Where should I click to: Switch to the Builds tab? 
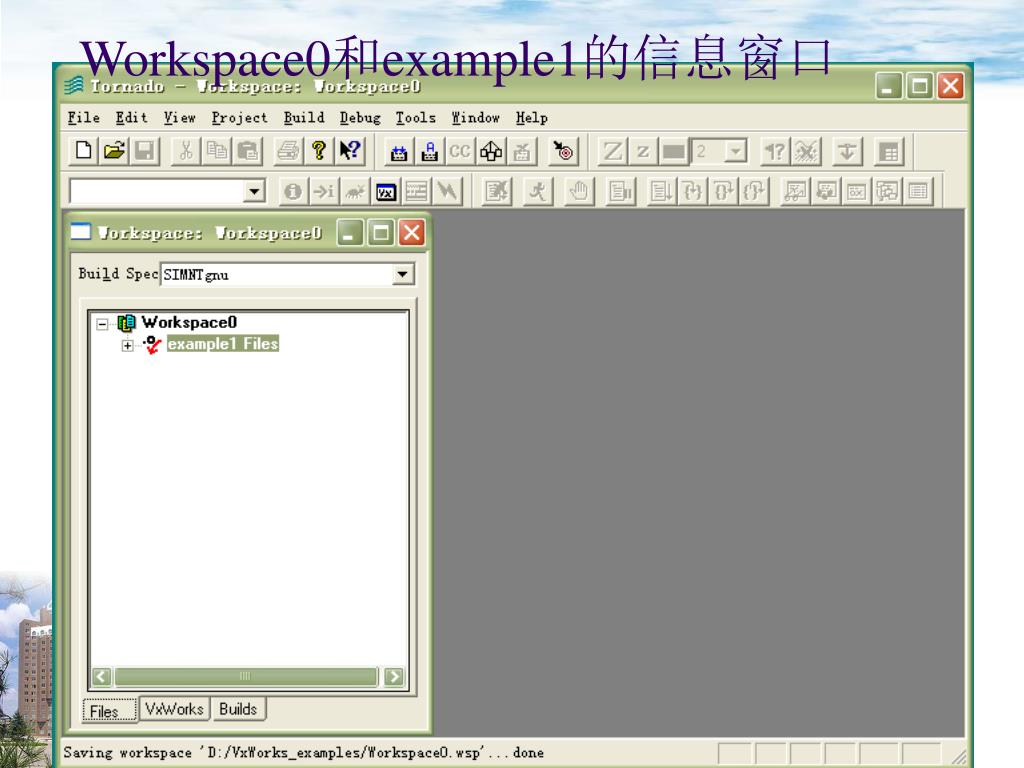point(238,709)
